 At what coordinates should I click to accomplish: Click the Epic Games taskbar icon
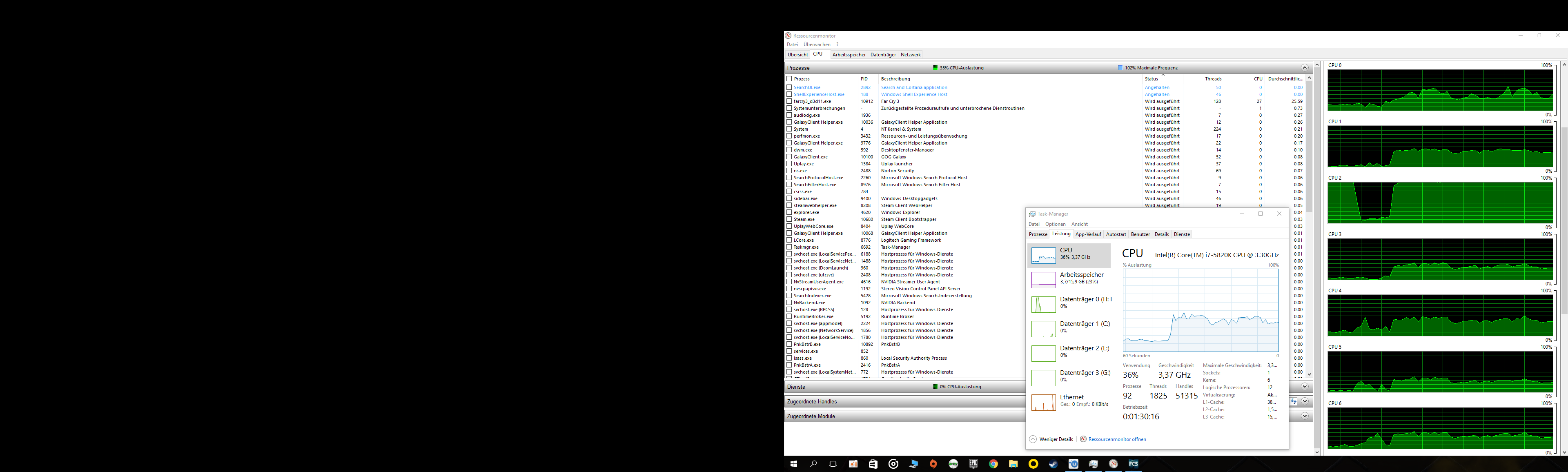click(973, 464)
